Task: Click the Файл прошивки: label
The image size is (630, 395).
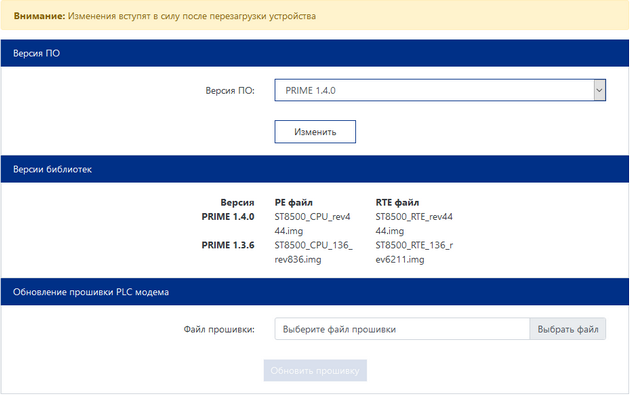Action: pyautogui.click(x=219, y=330)
